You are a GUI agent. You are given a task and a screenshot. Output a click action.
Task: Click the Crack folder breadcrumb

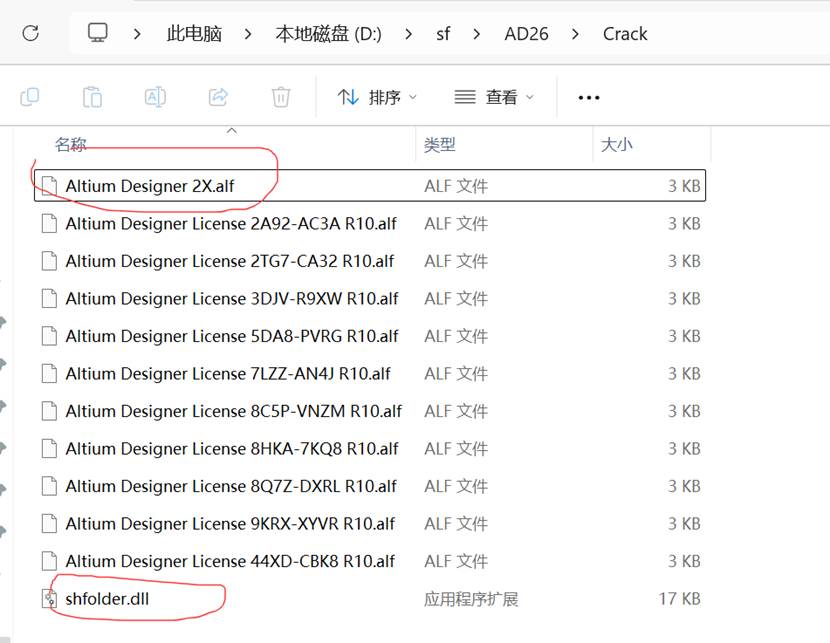(x=625, y=34)
